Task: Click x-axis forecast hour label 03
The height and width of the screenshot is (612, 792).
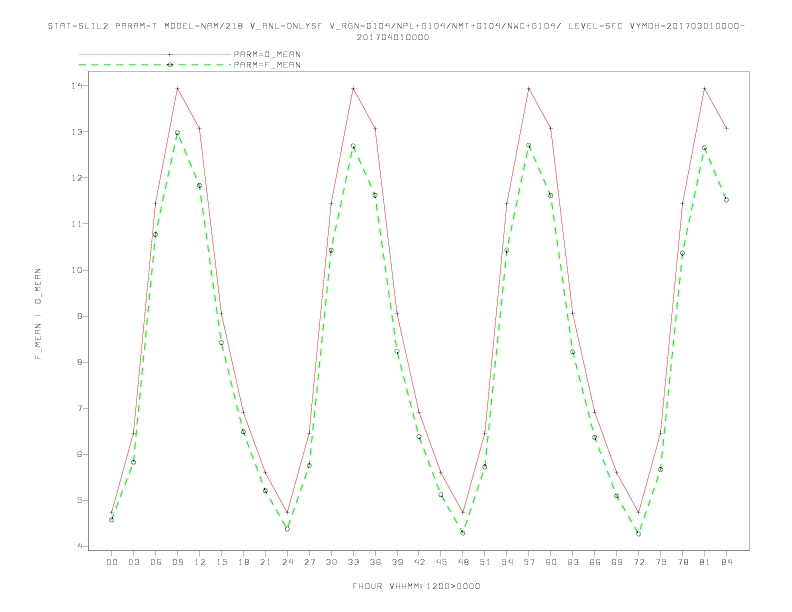Action: (133, 562)
